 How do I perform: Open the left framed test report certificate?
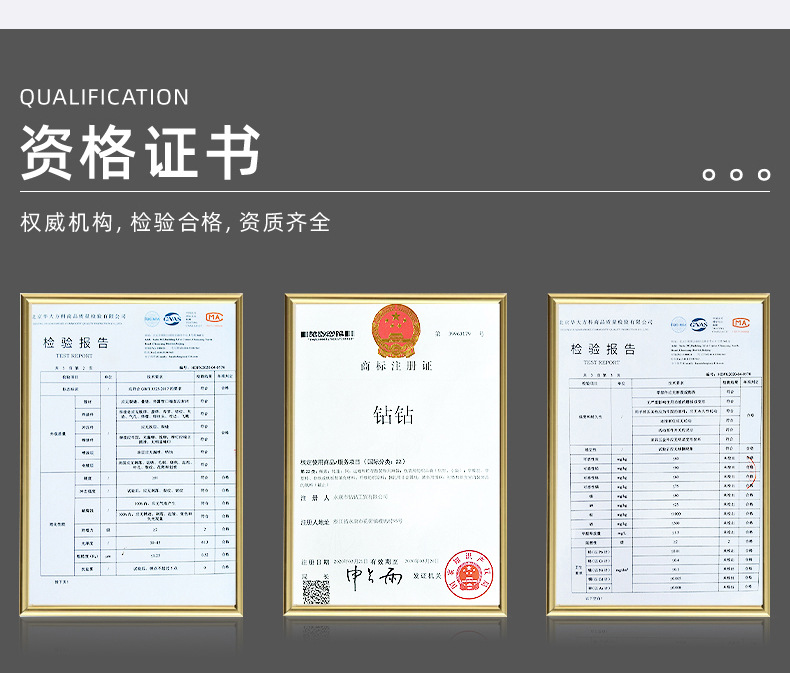pyautogui.click(x=131, y=455)
